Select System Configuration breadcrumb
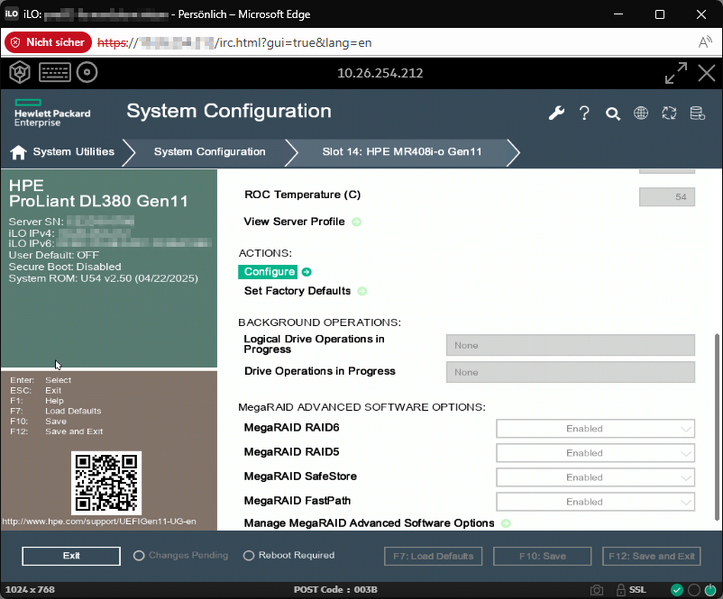Screen dimensions: 723x599 (210, 152)
